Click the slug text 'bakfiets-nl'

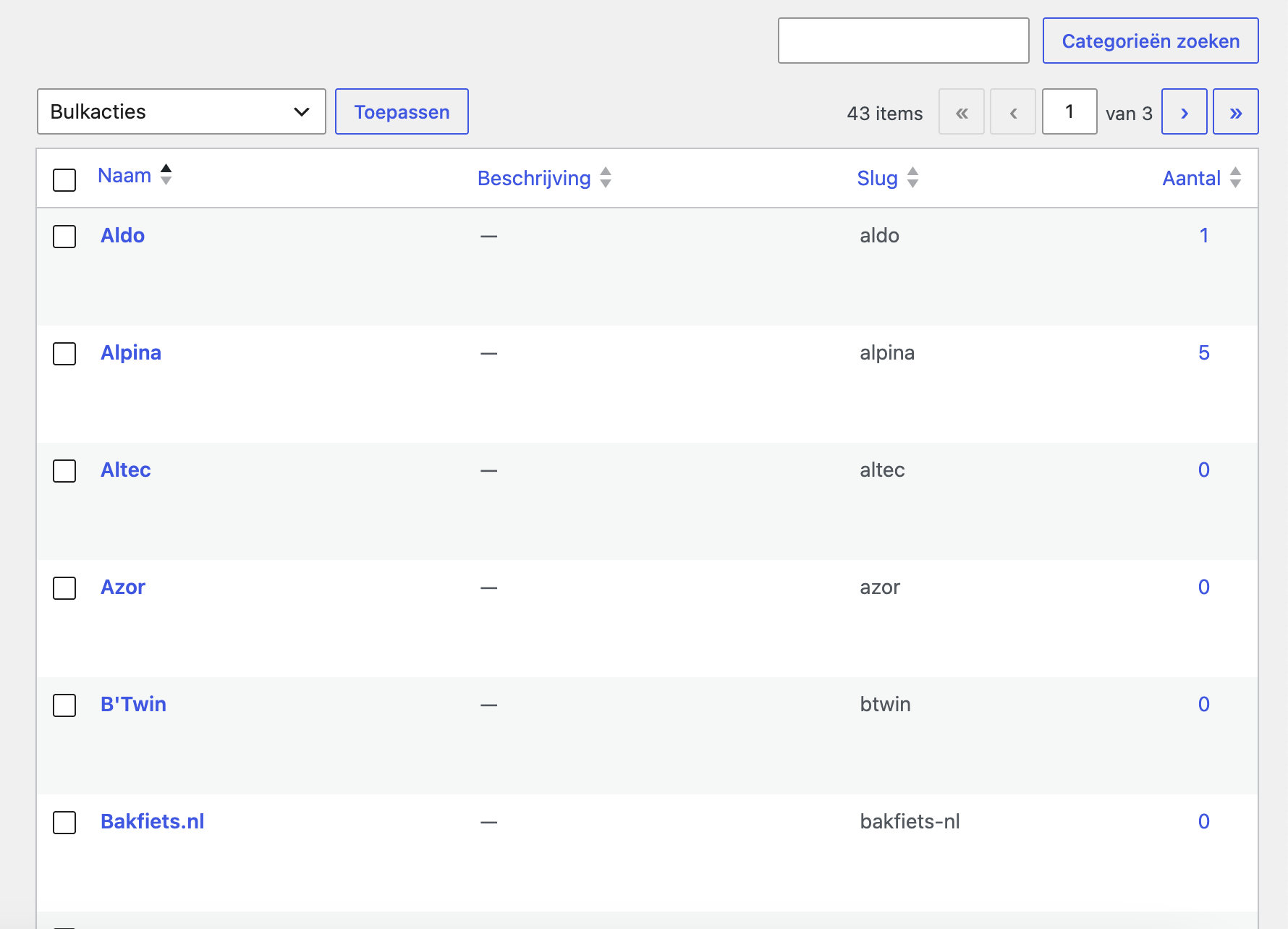click(910, 821)
